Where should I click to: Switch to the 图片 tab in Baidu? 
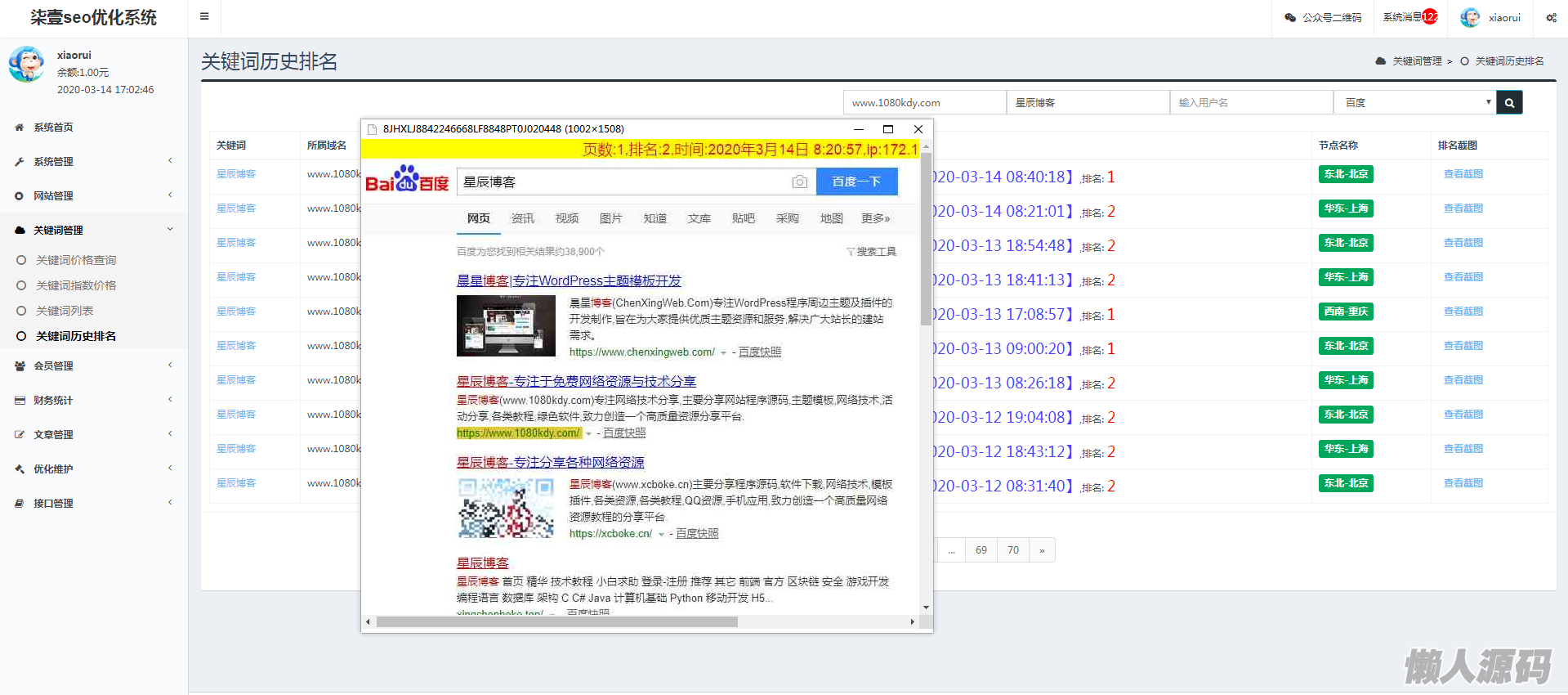coord(610,218)
